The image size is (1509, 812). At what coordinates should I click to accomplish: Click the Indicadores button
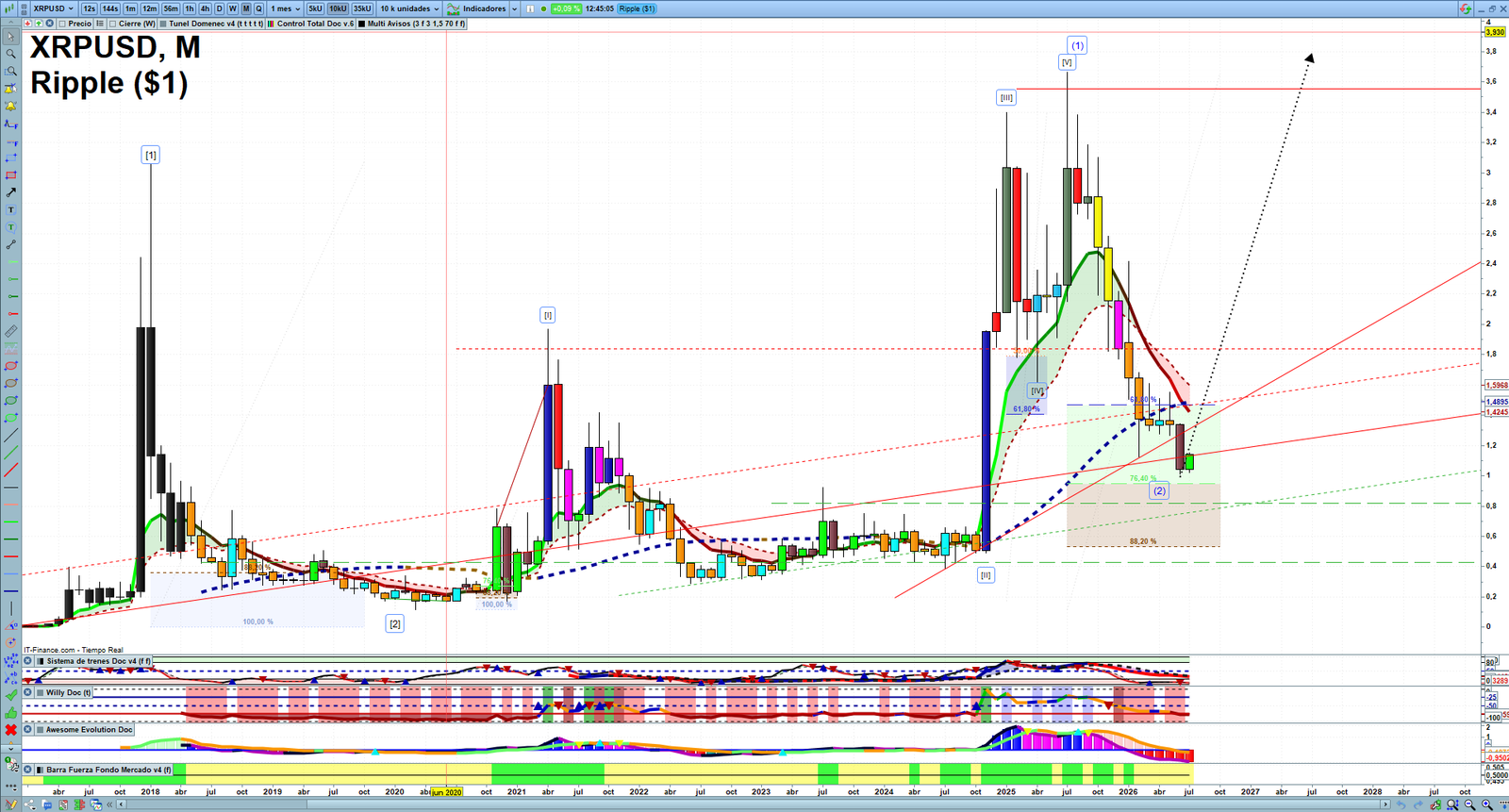pos(476,8)
